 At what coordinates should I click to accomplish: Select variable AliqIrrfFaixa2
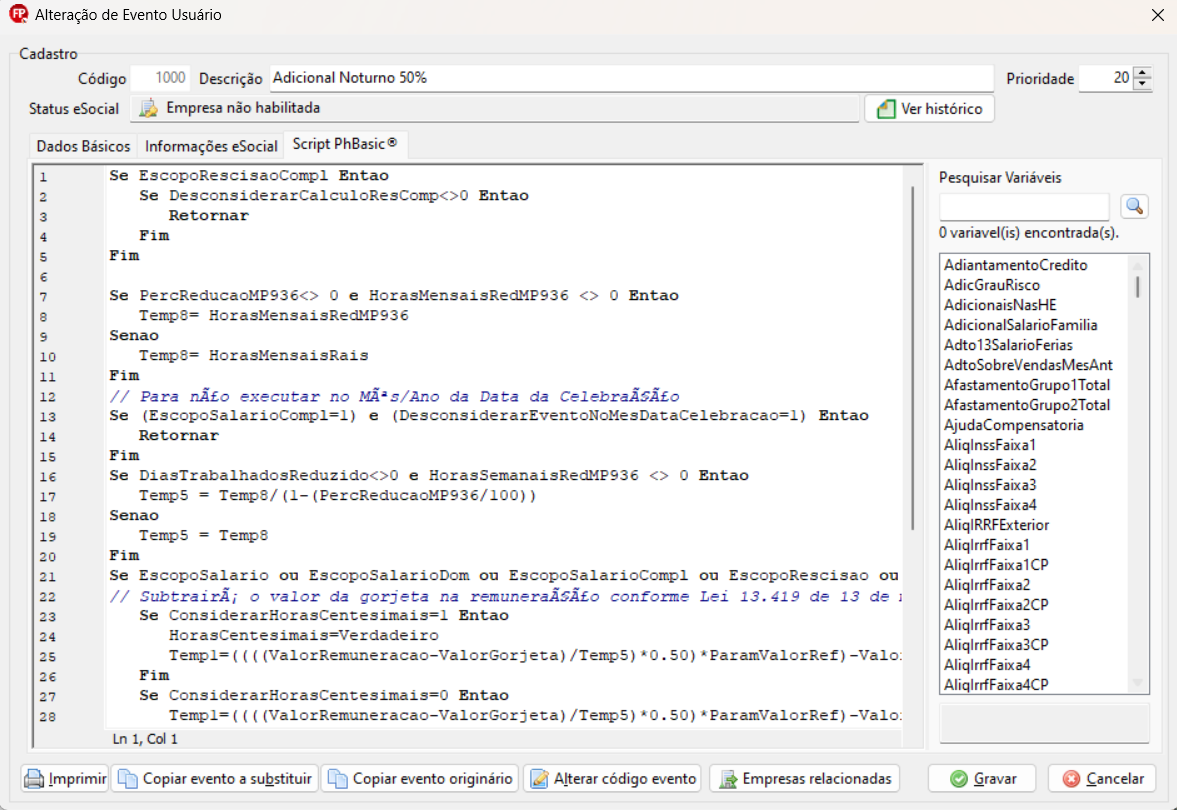pyautogui.click(x=986, y=586)
